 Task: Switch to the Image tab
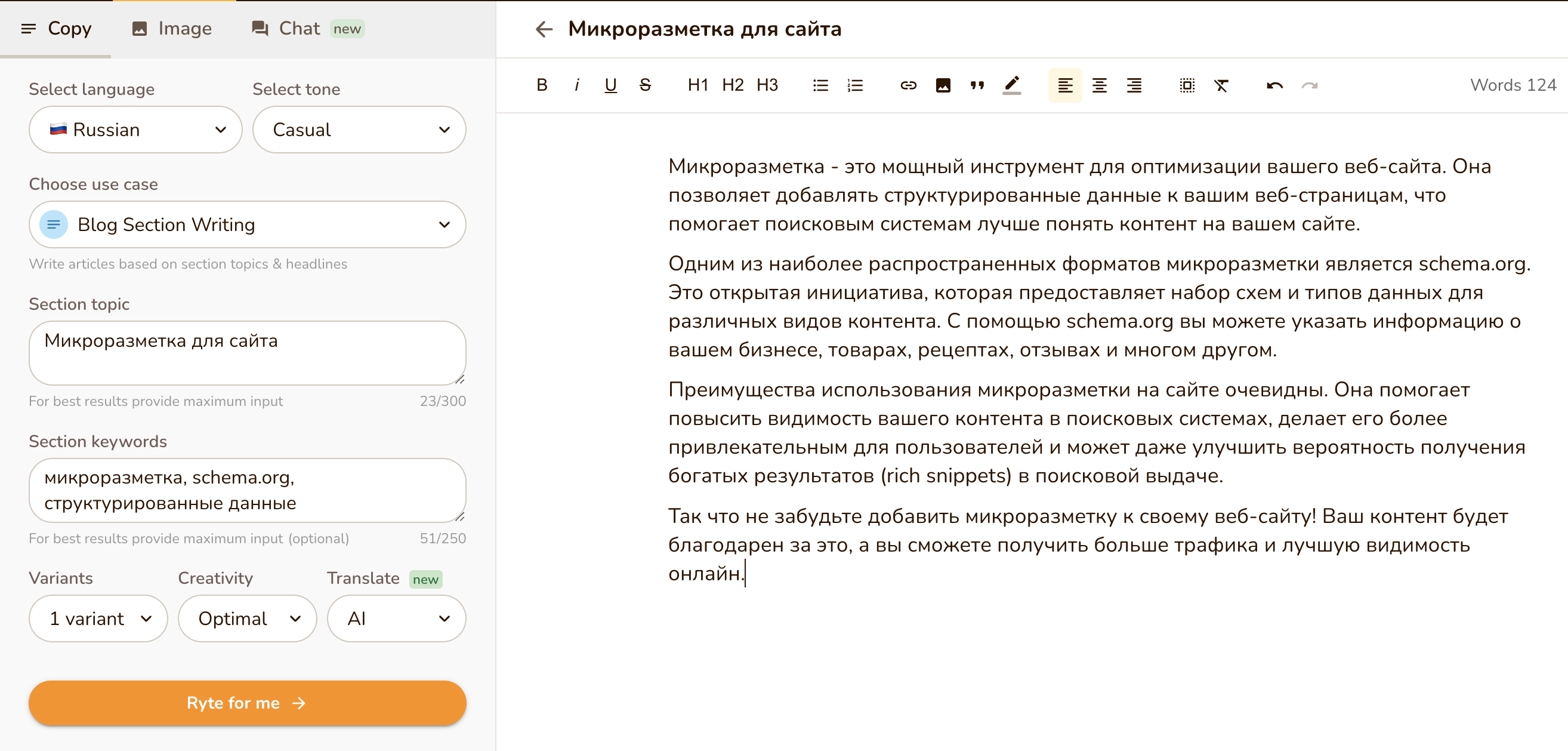coord(171,28)
